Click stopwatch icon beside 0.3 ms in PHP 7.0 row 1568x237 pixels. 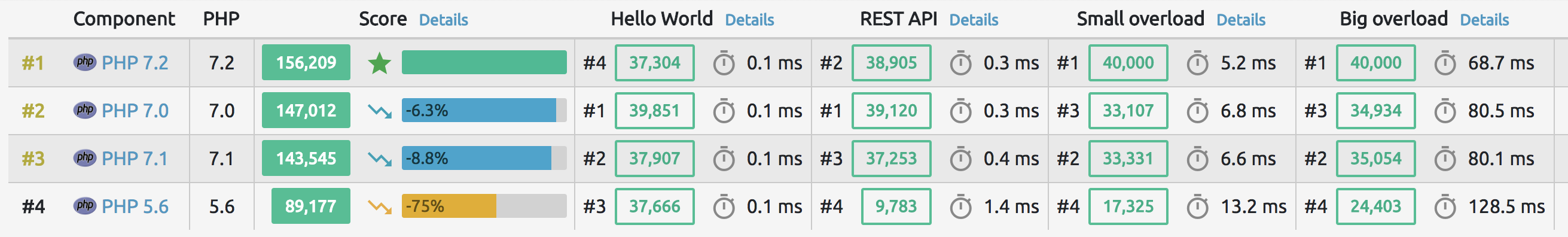[x=960, y=111]
